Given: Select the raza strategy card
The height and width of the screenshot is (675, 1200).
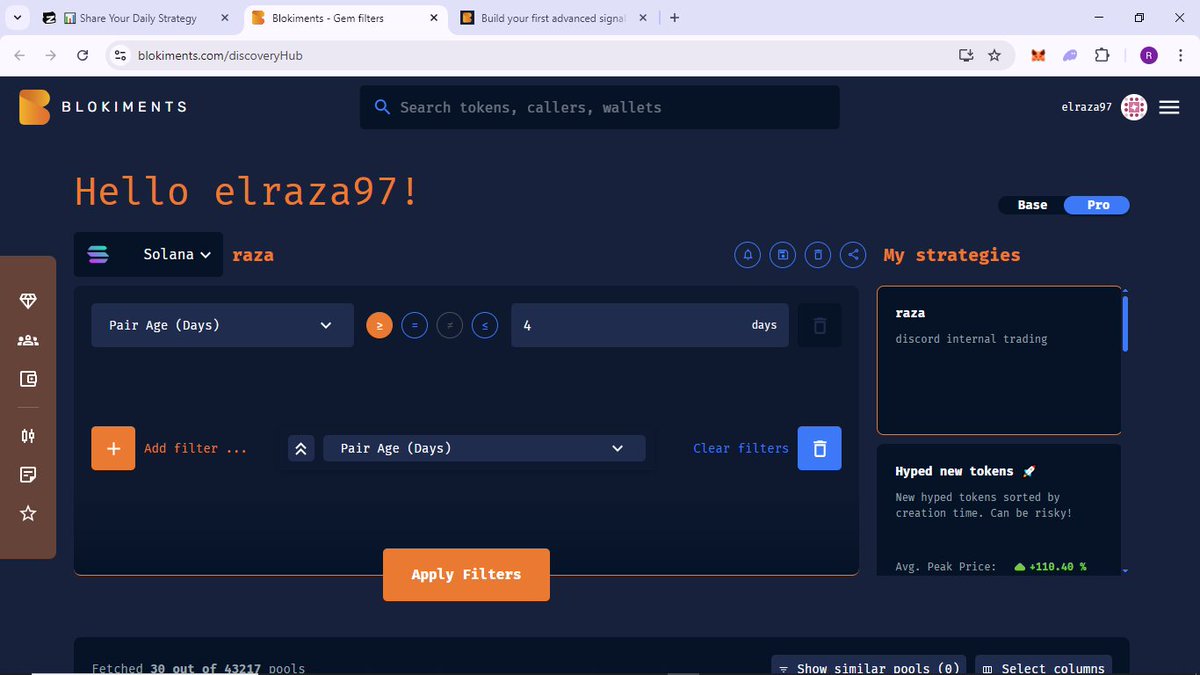Looking at the screenshot, I should pyautogui.click(x=999, y=361).
